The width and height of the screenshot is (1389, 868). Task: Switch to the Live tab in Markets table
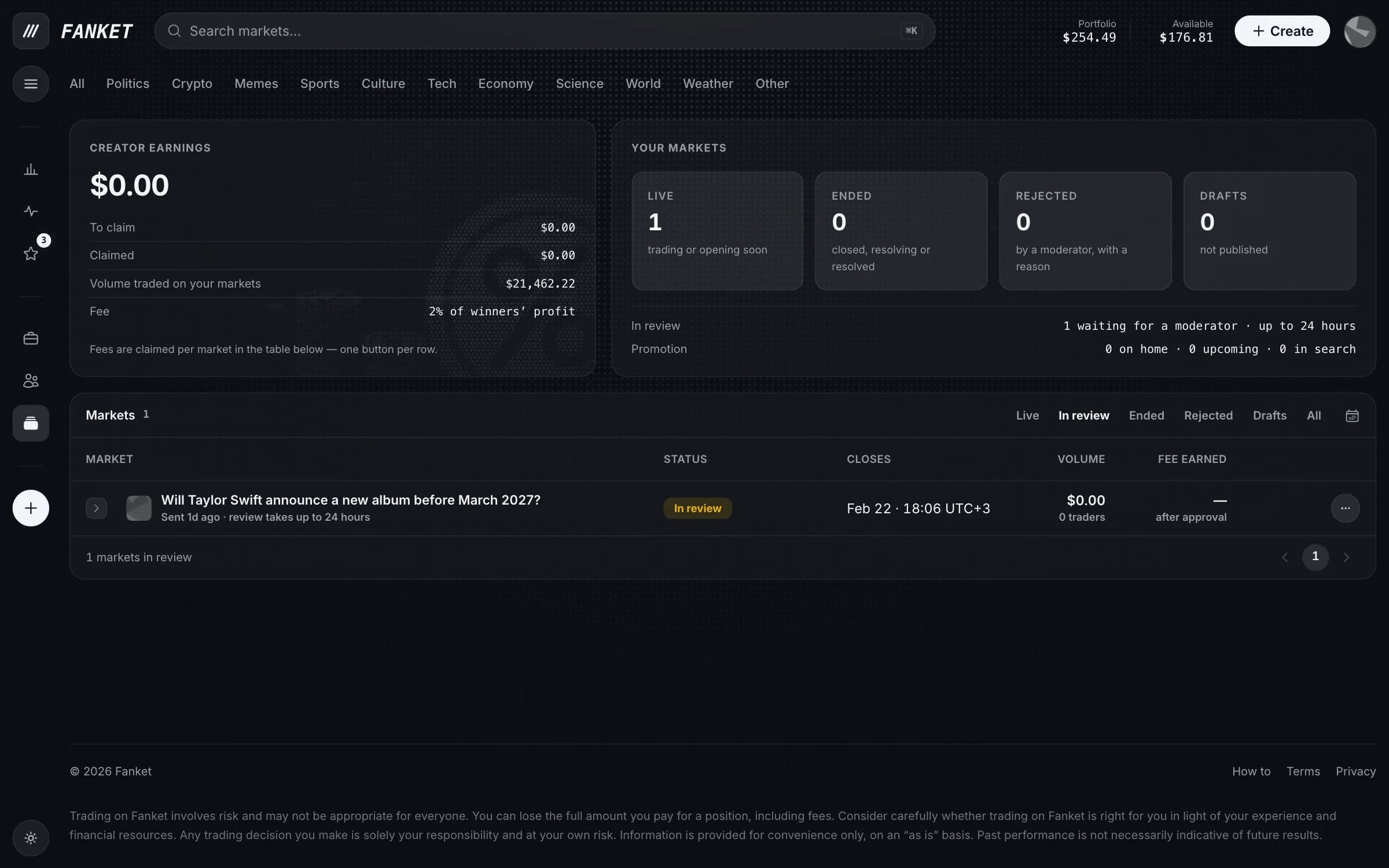[x=1027, y=415]
